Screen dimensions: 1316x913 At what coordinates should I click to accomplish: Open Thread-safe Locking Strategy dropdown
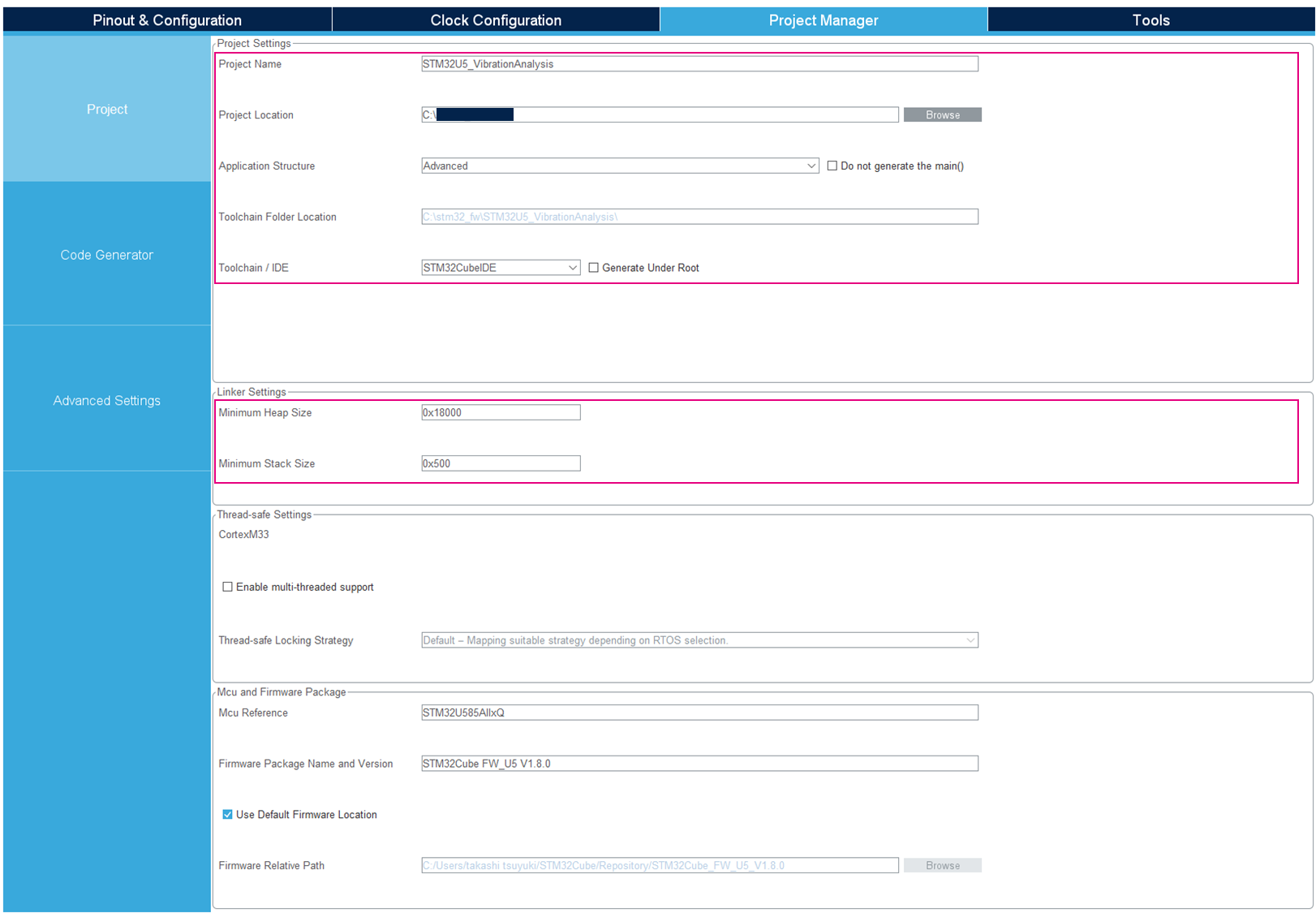[699, 640]
